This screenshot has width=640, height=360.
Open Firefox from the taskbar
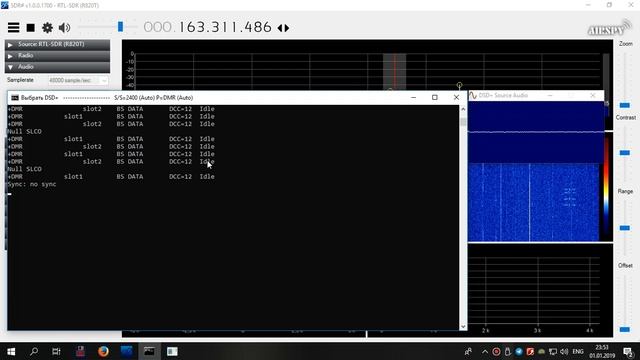103,351
